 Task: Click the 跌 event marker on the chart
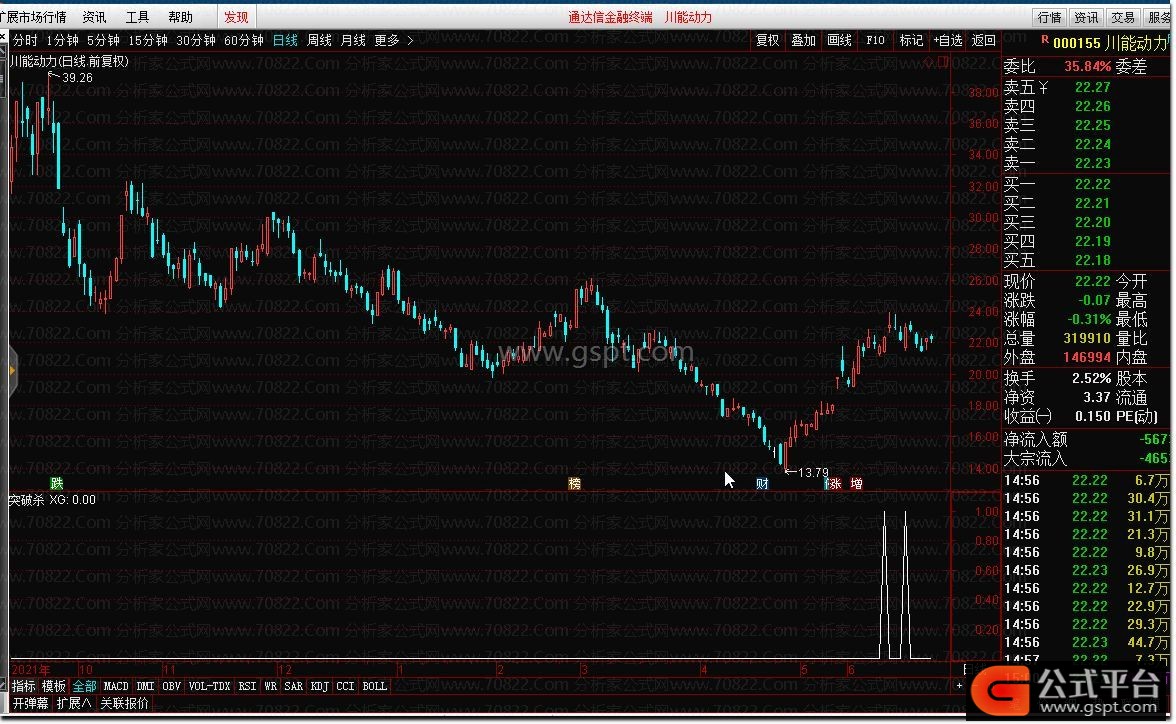point(57,483)
